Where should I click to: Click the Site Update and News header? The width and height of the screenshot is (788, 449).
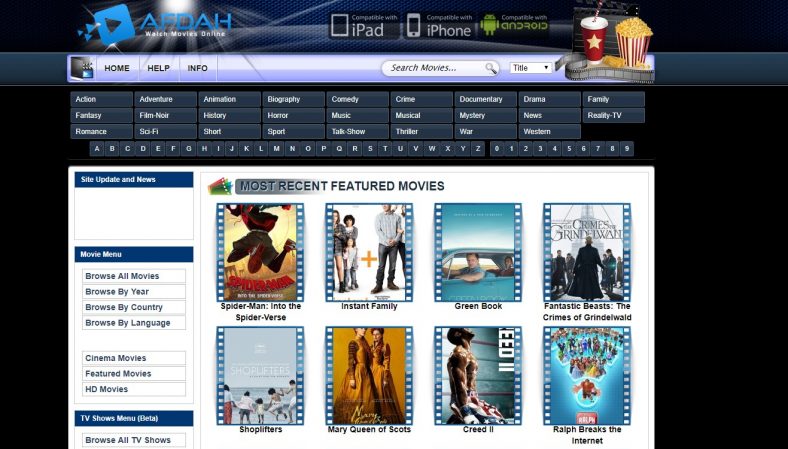click(134, 179)
